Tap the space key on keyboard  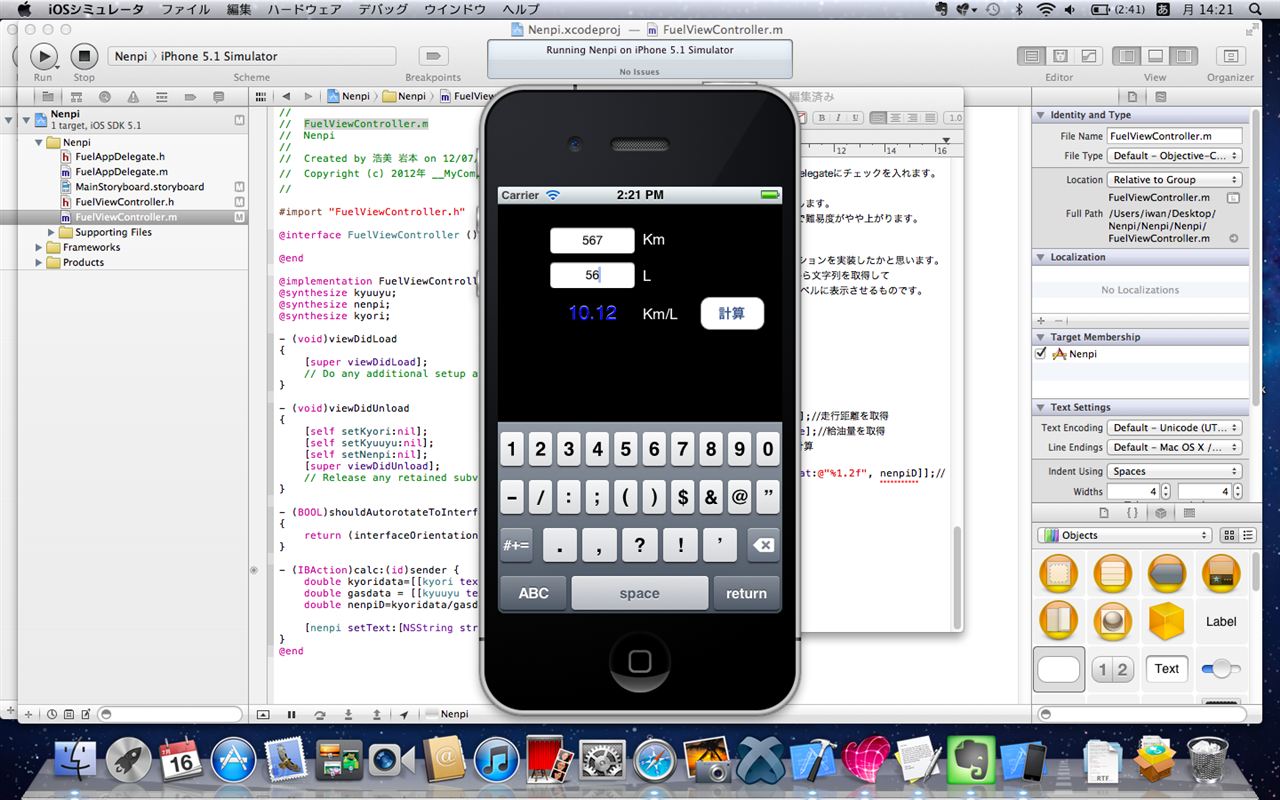pos(639,593)
